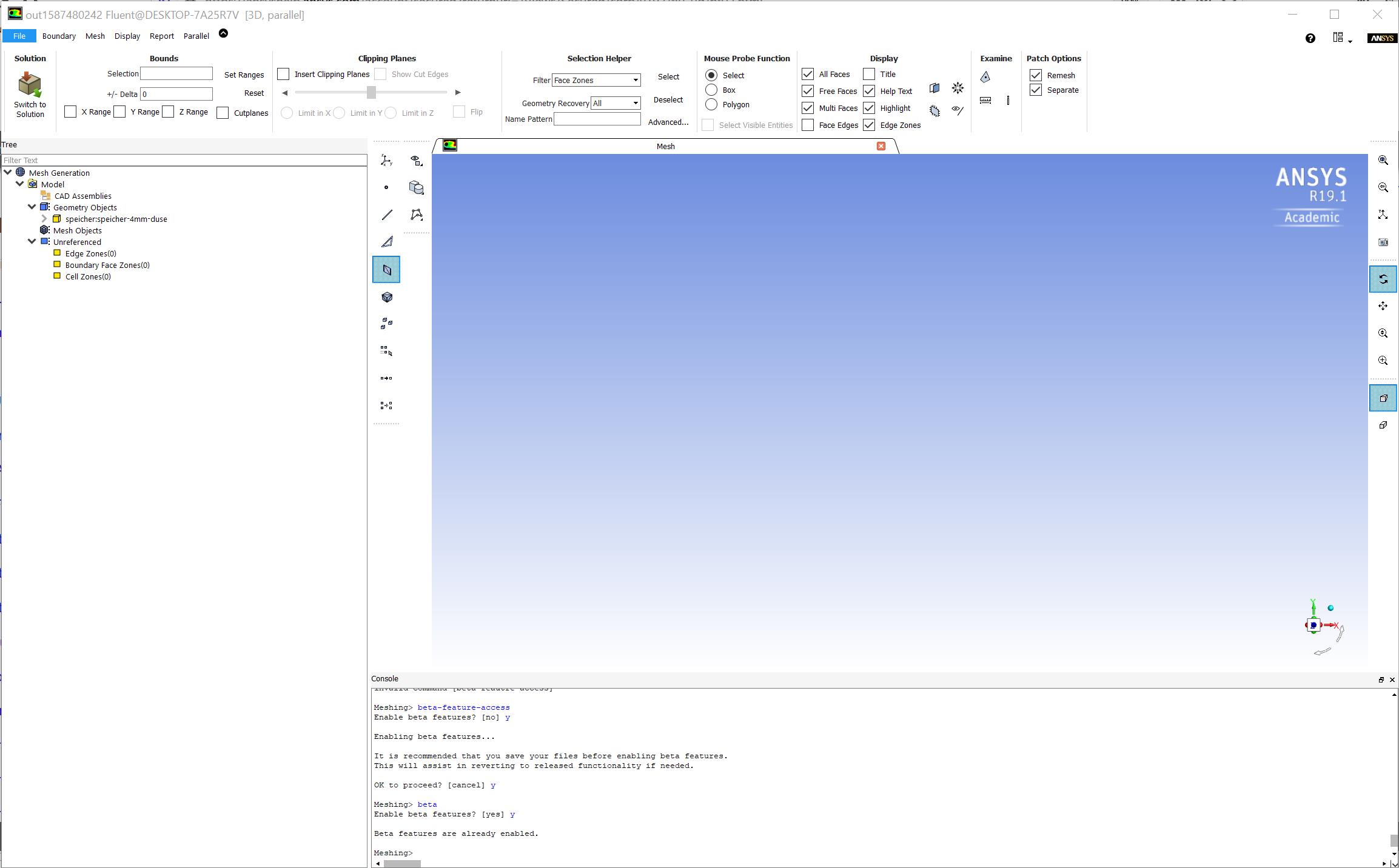This screenshot has width=1399, height=868.
Task: Expand the speicher:speicher-4mm-duse tree node
Action: point(44,219)
